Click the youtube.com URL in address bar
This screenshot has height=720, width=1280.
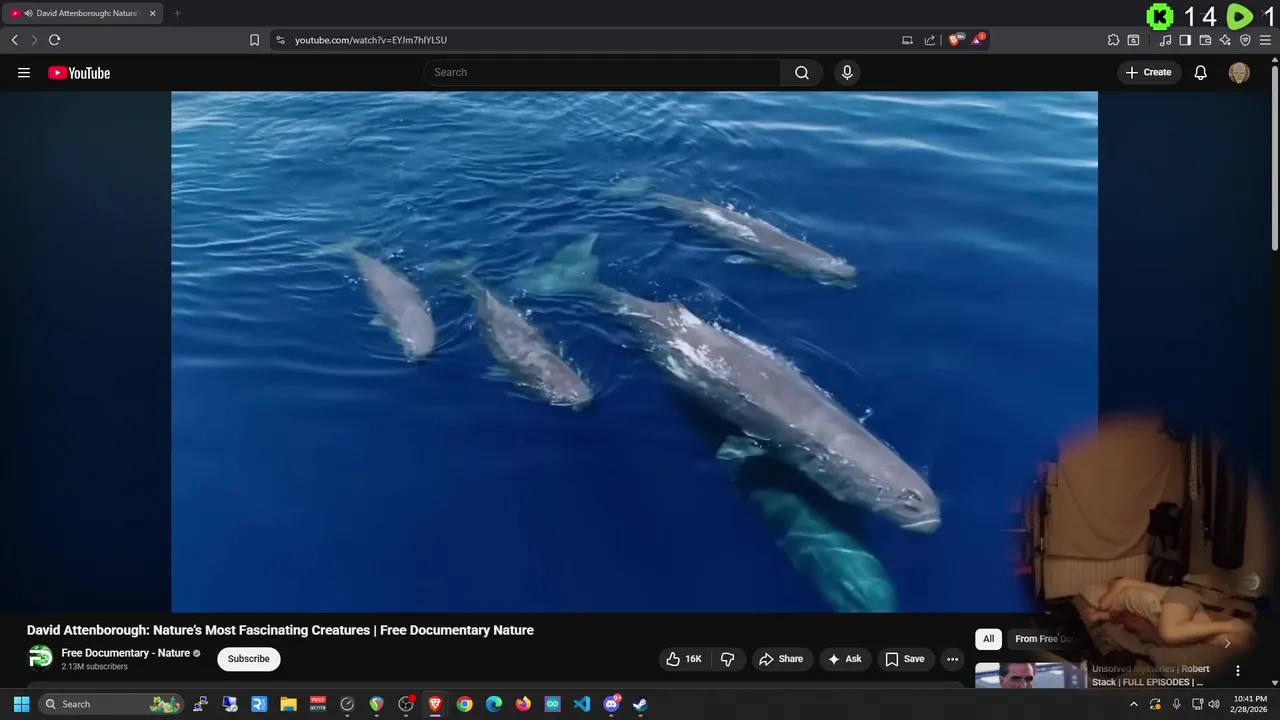[371, 40]
